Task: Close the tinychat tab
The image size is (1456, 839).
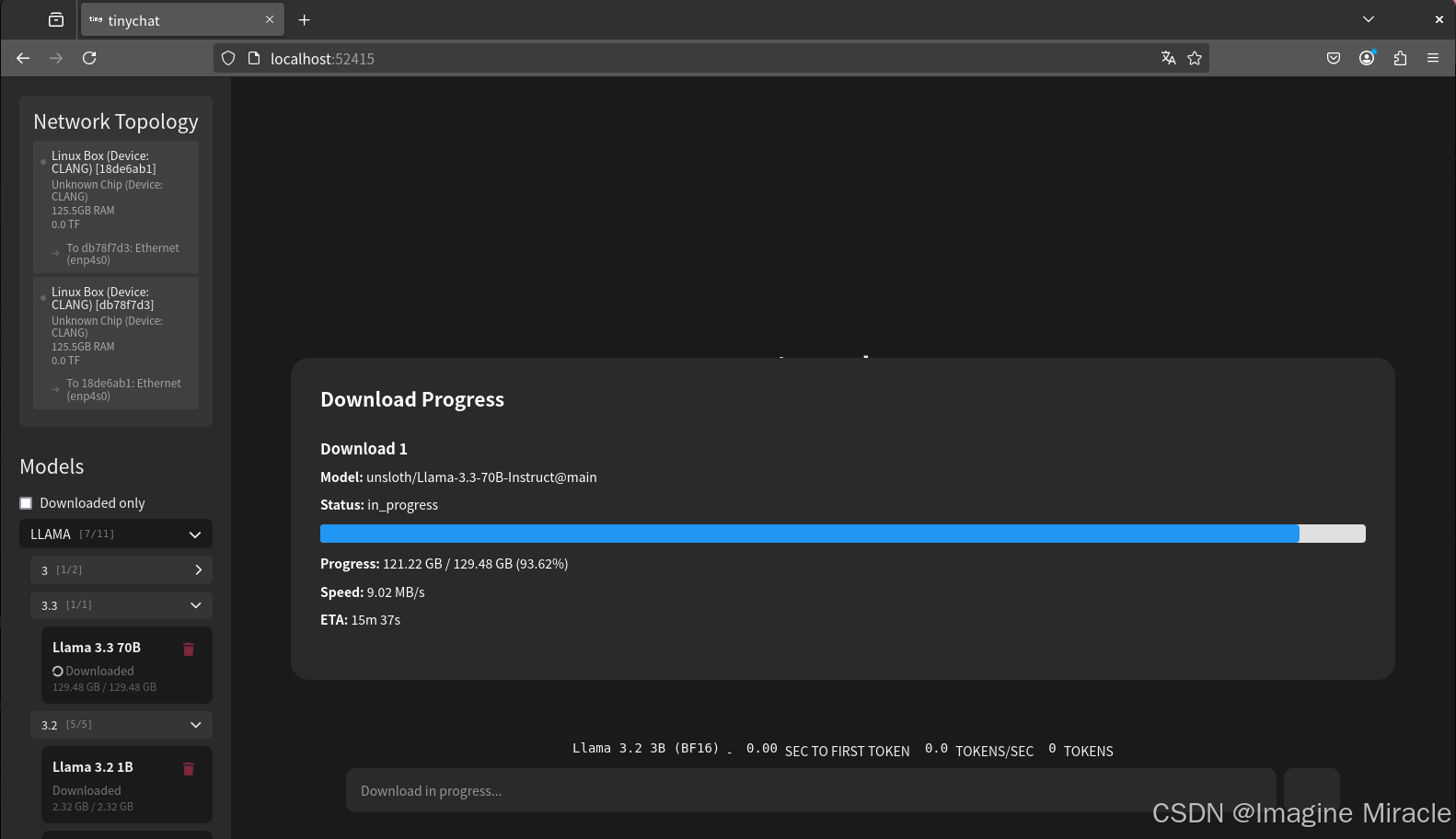Action: click(x=270, y=19)
